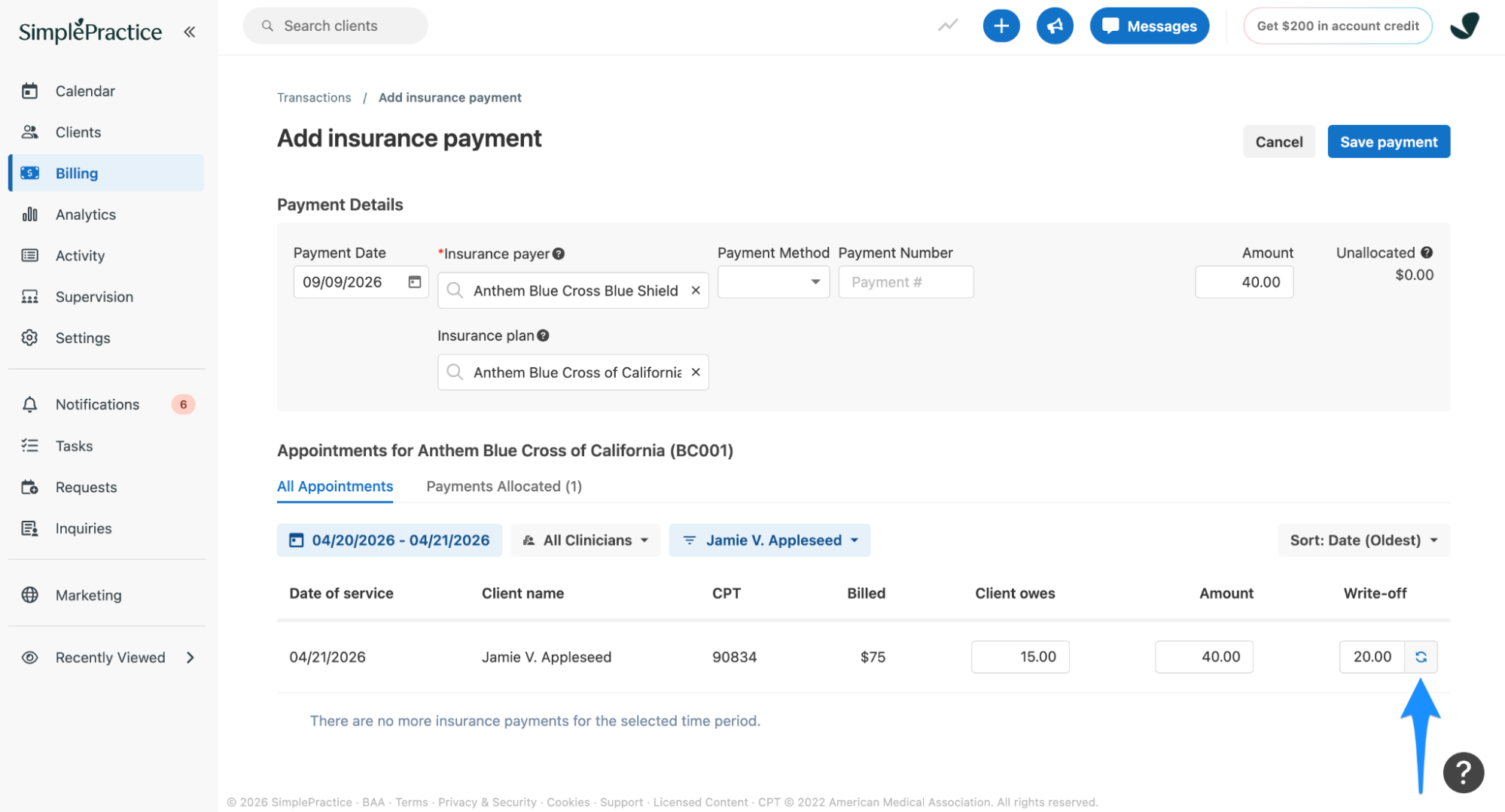The image size is (1505, 812).
Task: Open the account profile leaf avatar
Action: [x=1464, y=26]
